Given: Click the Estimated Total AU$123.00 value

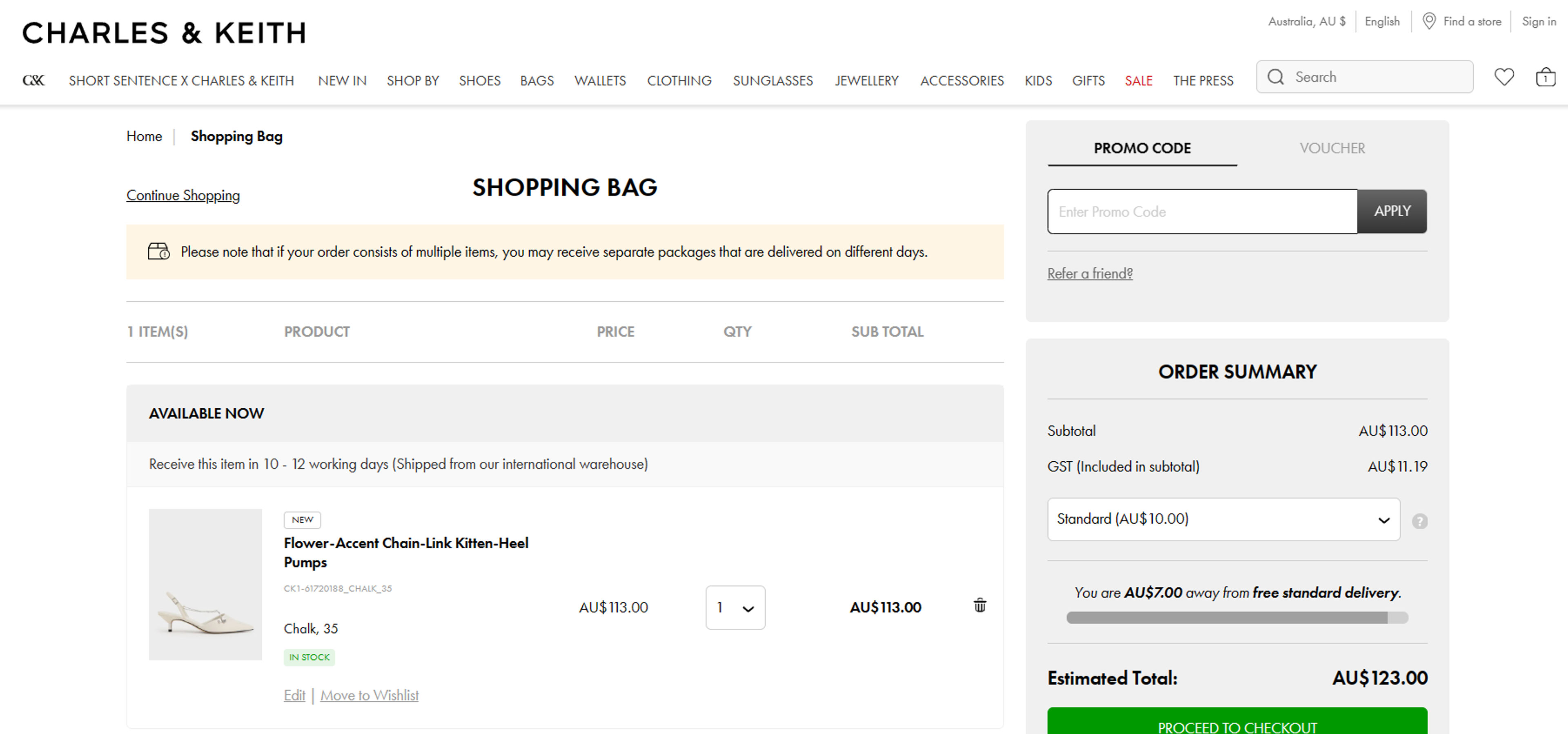Looking at the screenshot, I should [x=1379, y=678].
